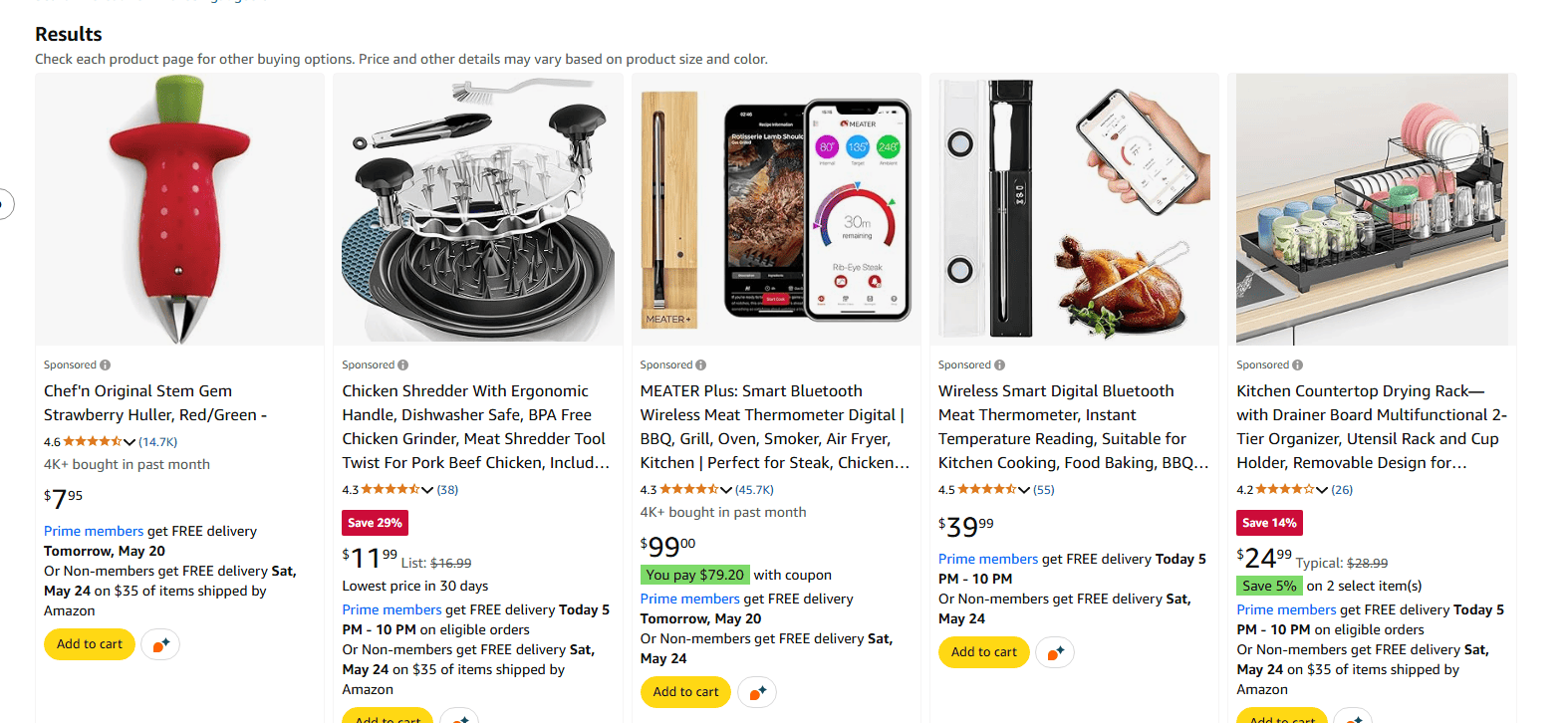Open Kitchen Countertop Drying Rack title link
The height and width of the screenshot is (723, 1568).
pyautogui.click(x=1371, y=426)
